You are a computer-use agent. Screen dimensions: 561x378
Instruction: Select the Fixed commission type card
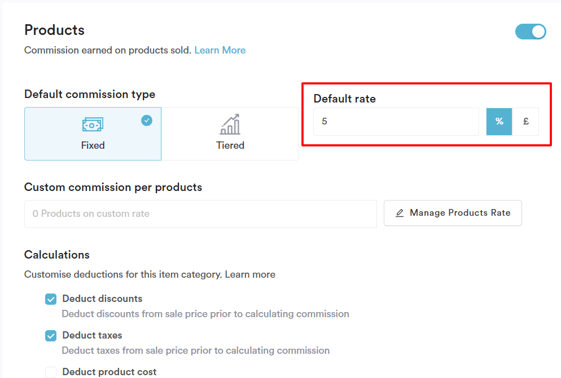(x=93, y=134)
